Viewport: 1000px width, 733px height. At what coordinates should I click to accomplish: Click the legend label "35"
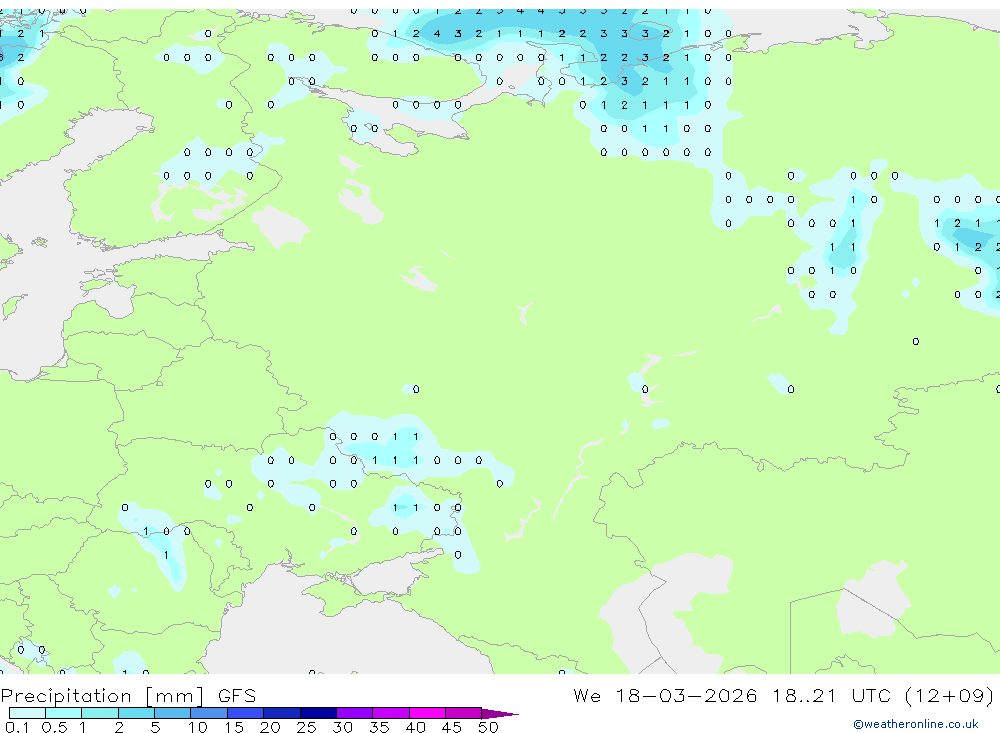(x=379, y=727)
